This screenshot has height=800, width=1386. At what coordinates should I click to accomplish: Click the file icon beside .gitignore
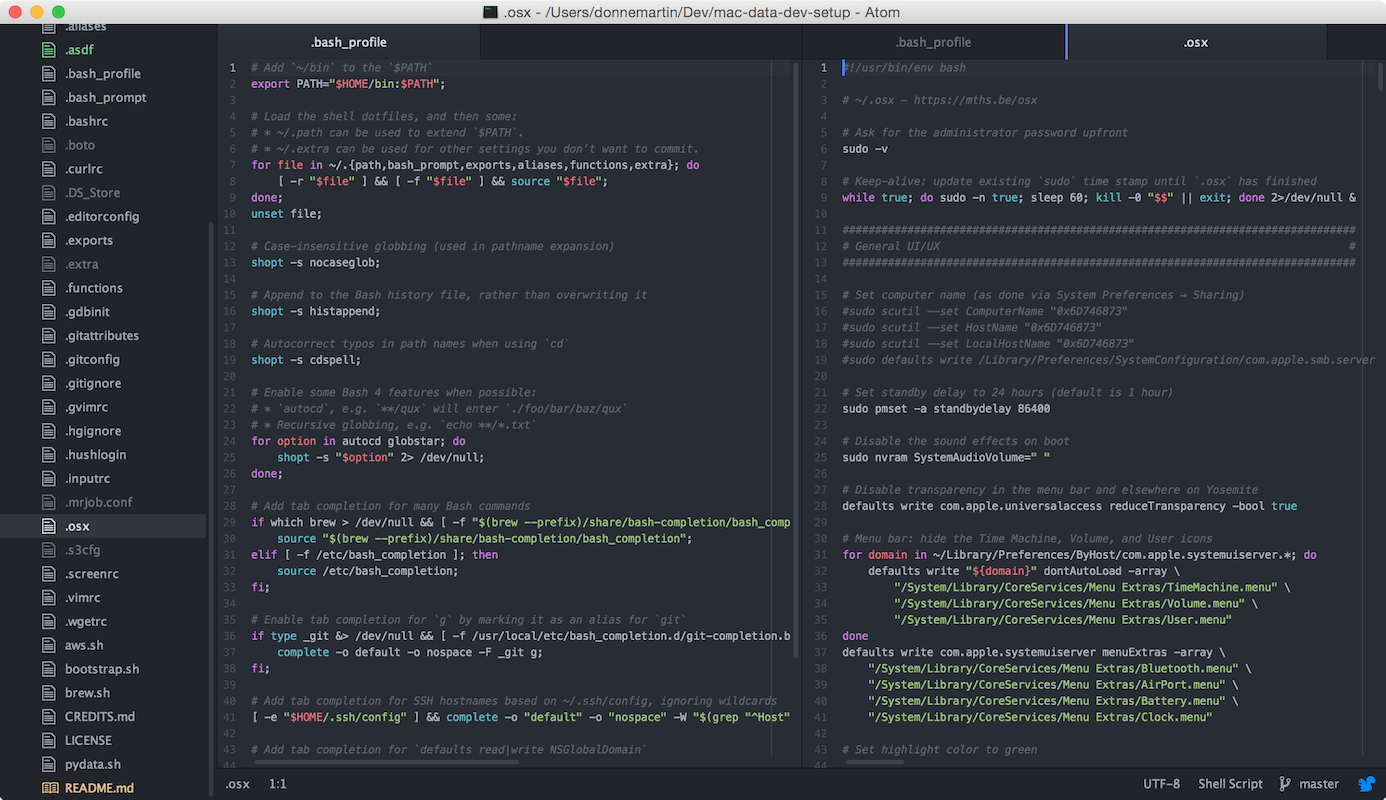49,383
